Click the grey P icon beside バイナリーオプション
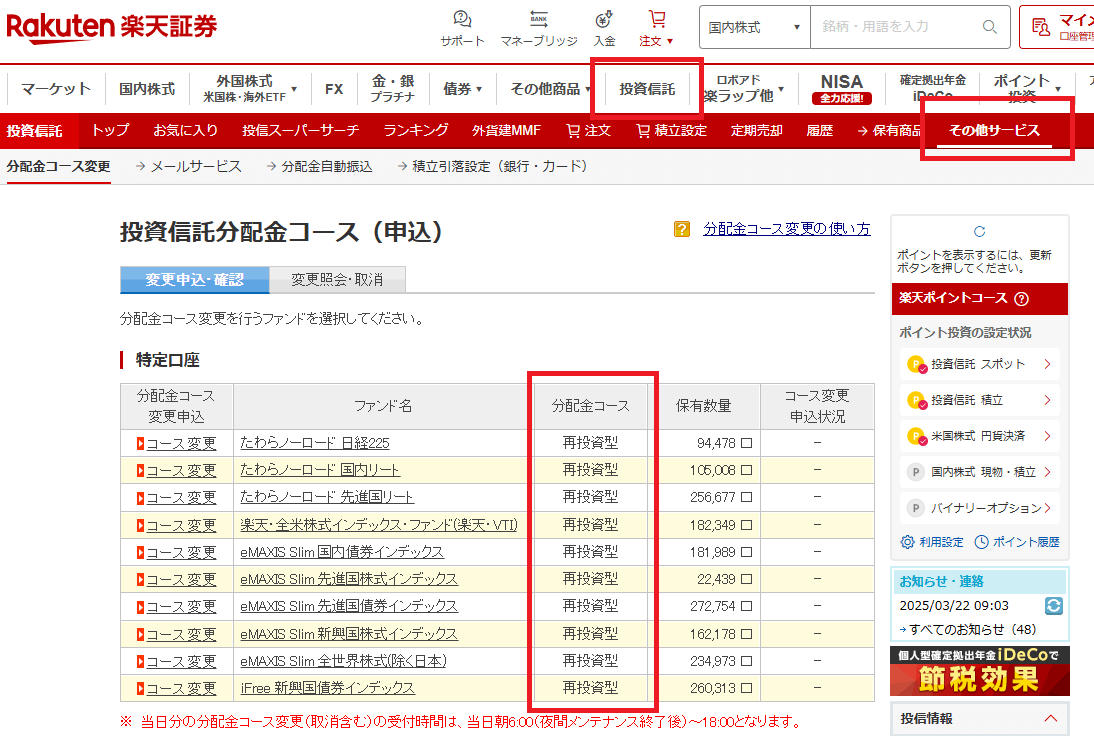Image resolution: width=1094 pixels, height=736 pixels. (x=915, y=509)
